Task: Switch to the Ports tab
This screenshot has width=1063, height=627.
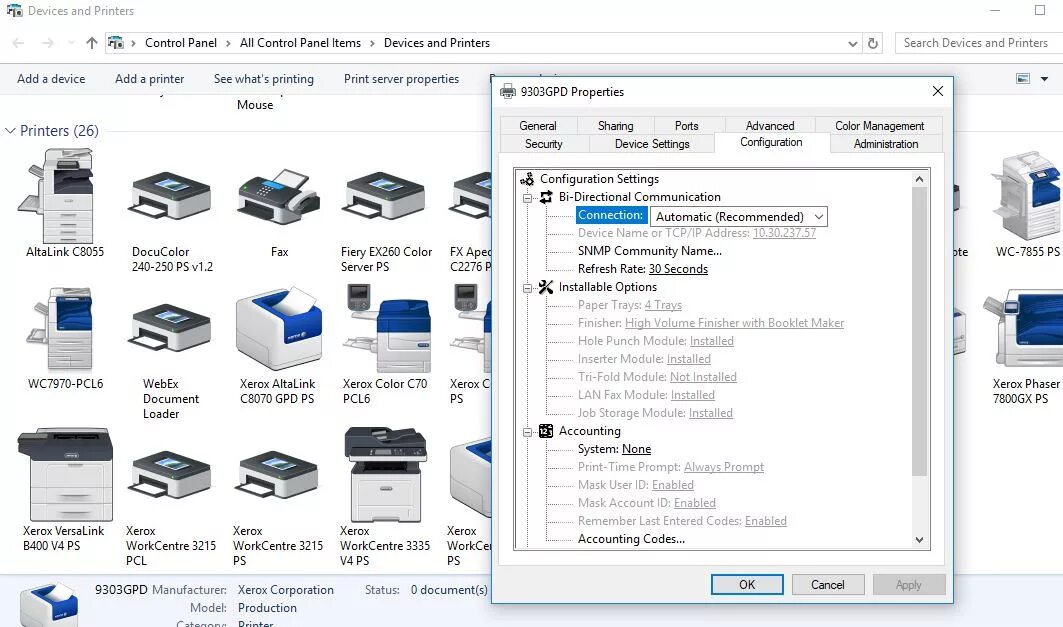Action: pos(687,125)
